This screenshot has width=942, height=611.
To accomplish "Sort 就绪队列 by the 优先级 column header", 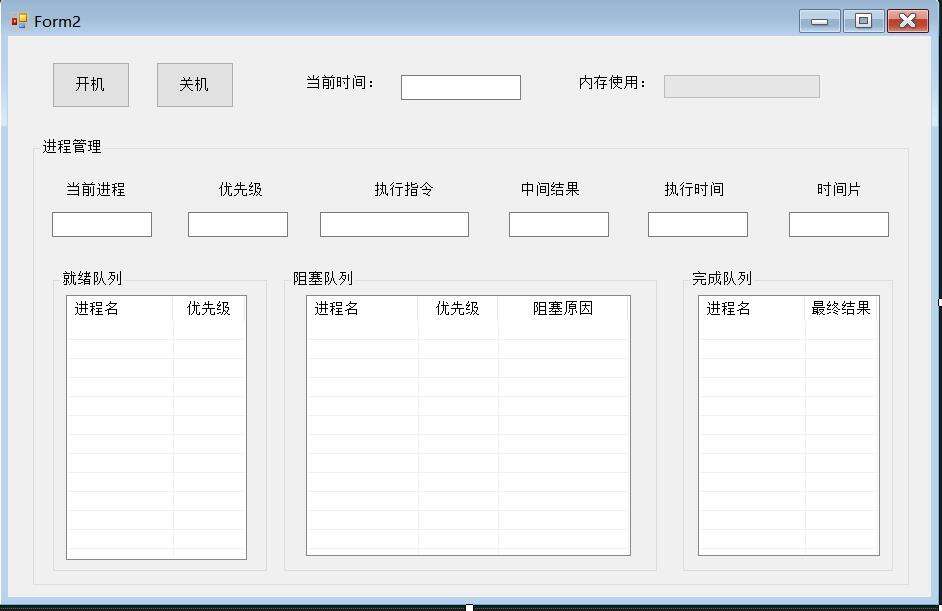I will click(209, 309).
